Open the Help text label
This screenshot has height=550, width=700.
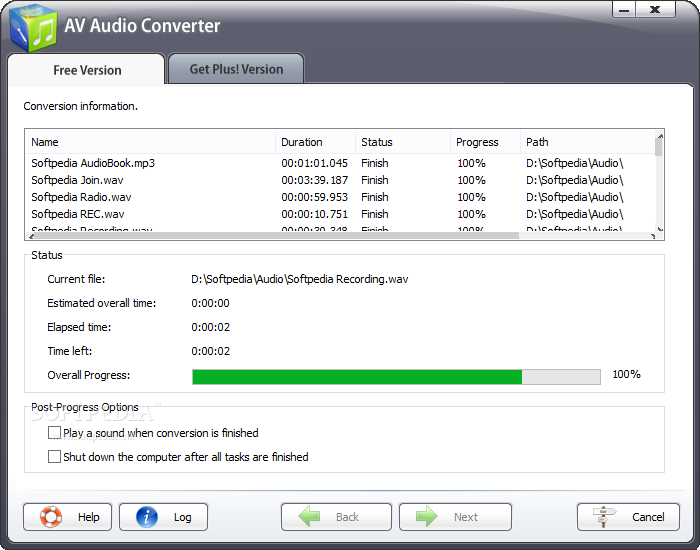(x=88, y=517)
